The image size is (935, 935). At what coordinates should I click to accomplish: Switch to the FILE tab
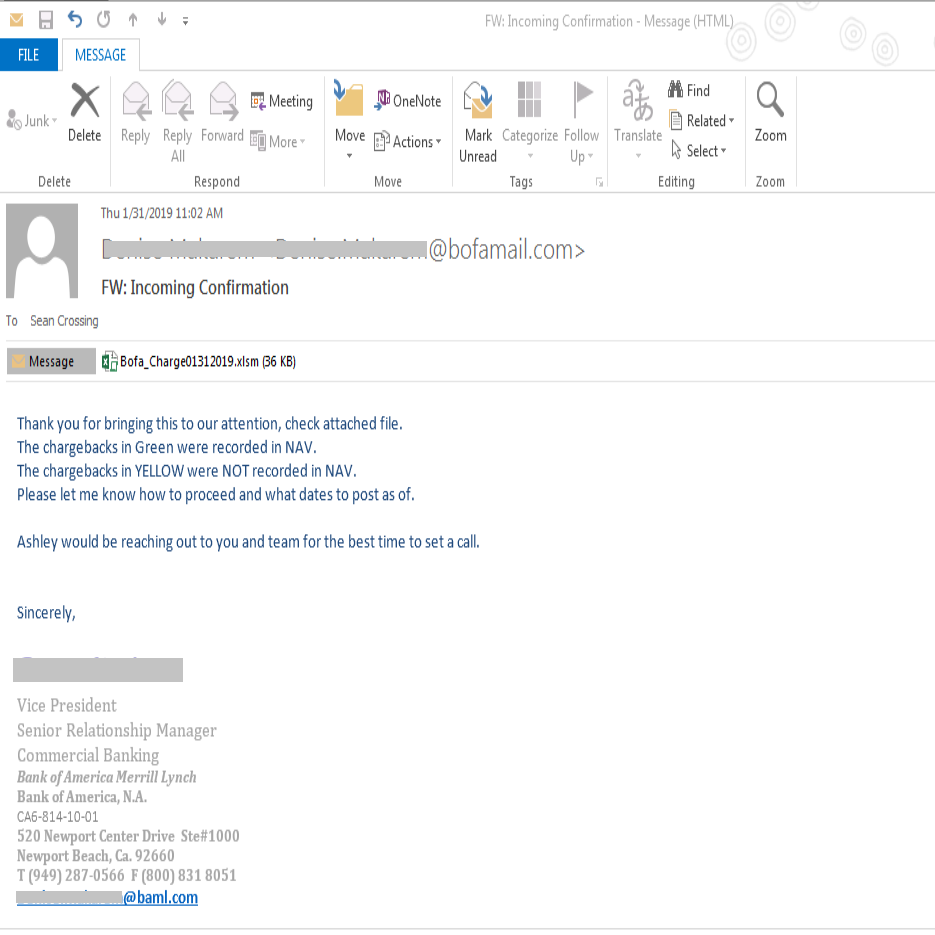(x=29, y=55)
